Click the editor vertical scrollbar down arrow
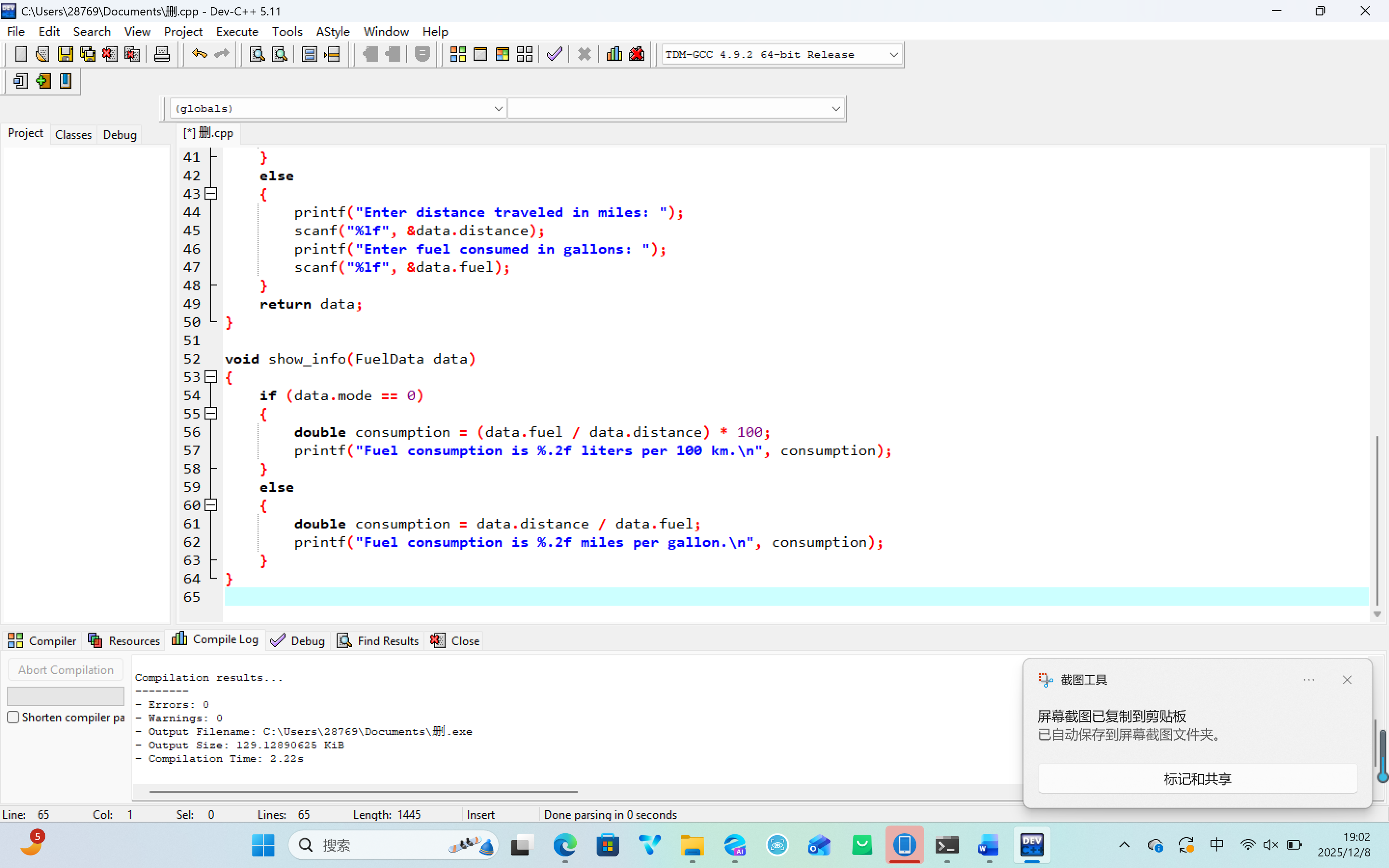 [x=1377, y=614]
